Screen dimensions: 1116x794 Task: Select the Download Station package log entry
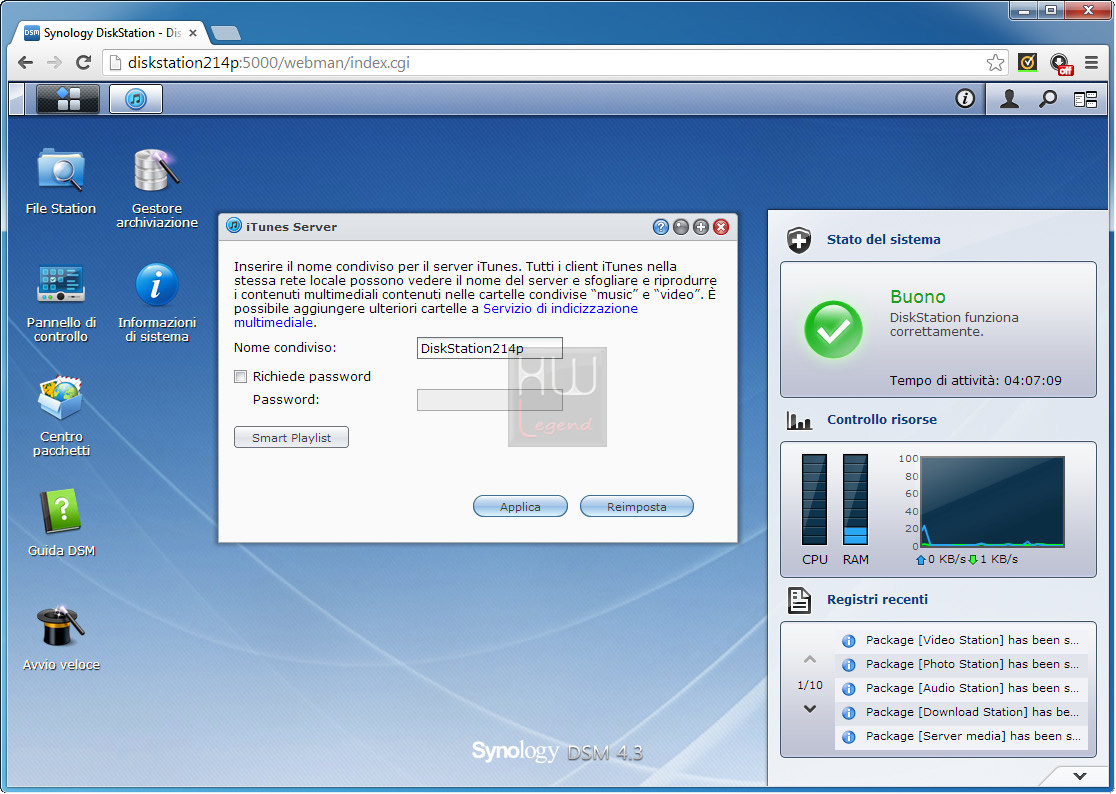coord(962,712)
